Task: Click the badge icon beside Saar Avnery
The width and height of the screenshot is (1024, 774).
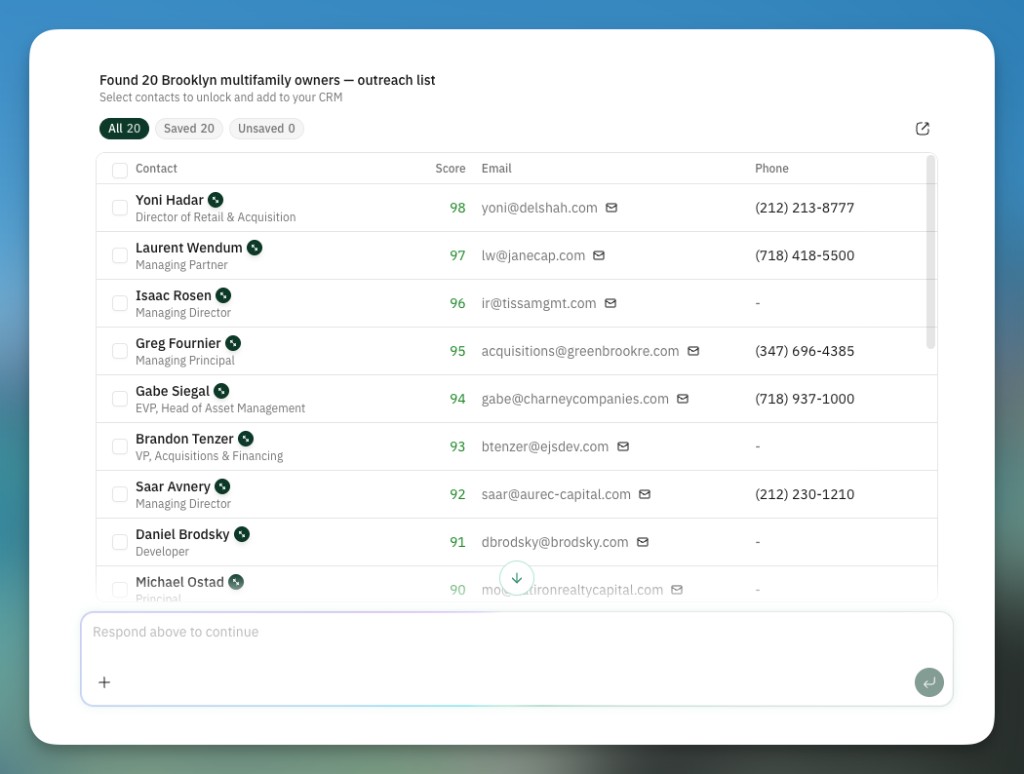Action: [x=223, y=486]
